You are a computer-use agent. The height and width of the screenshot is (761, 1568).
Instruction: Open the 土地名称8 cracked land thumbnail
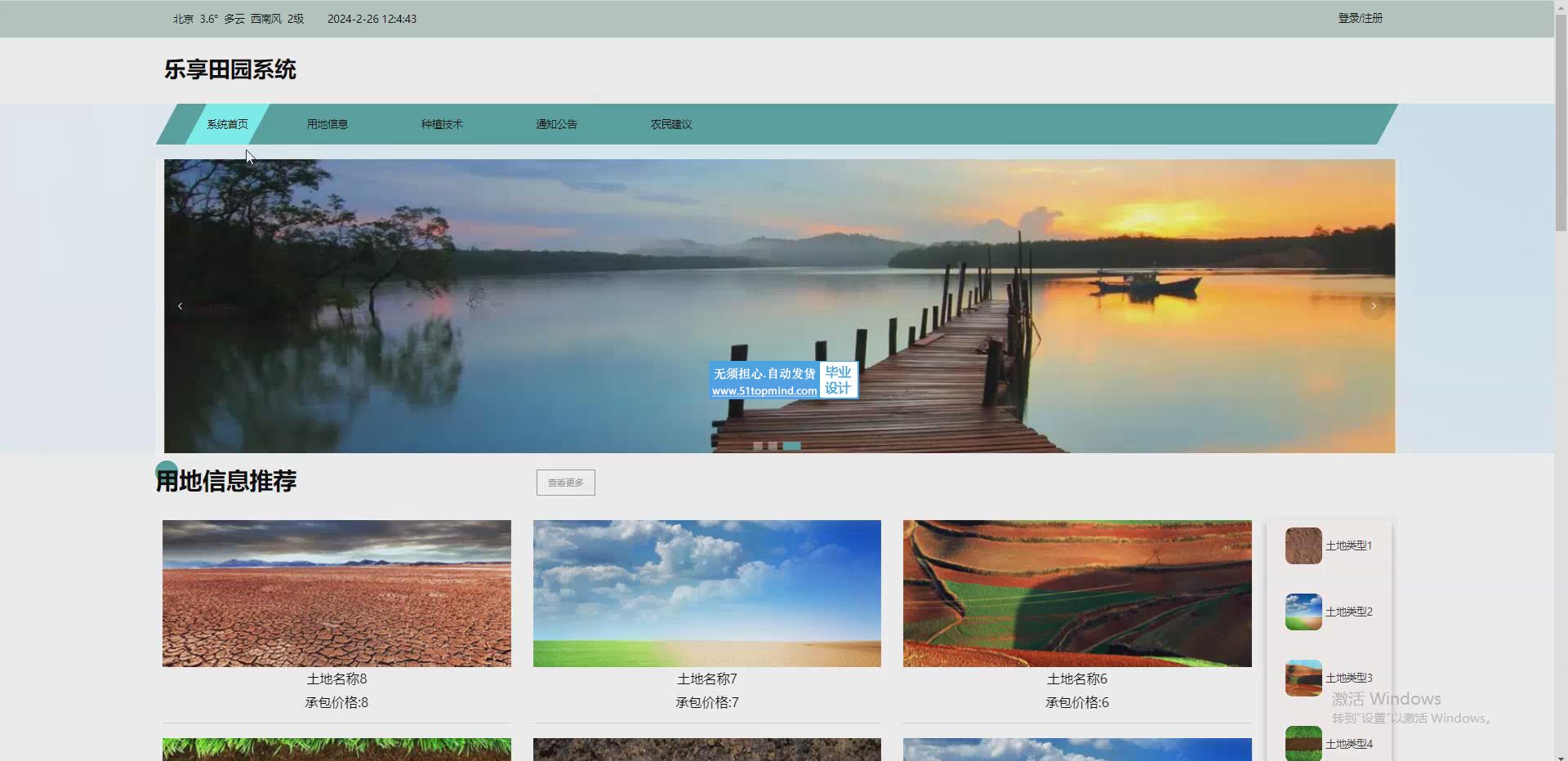click(336, 594)
